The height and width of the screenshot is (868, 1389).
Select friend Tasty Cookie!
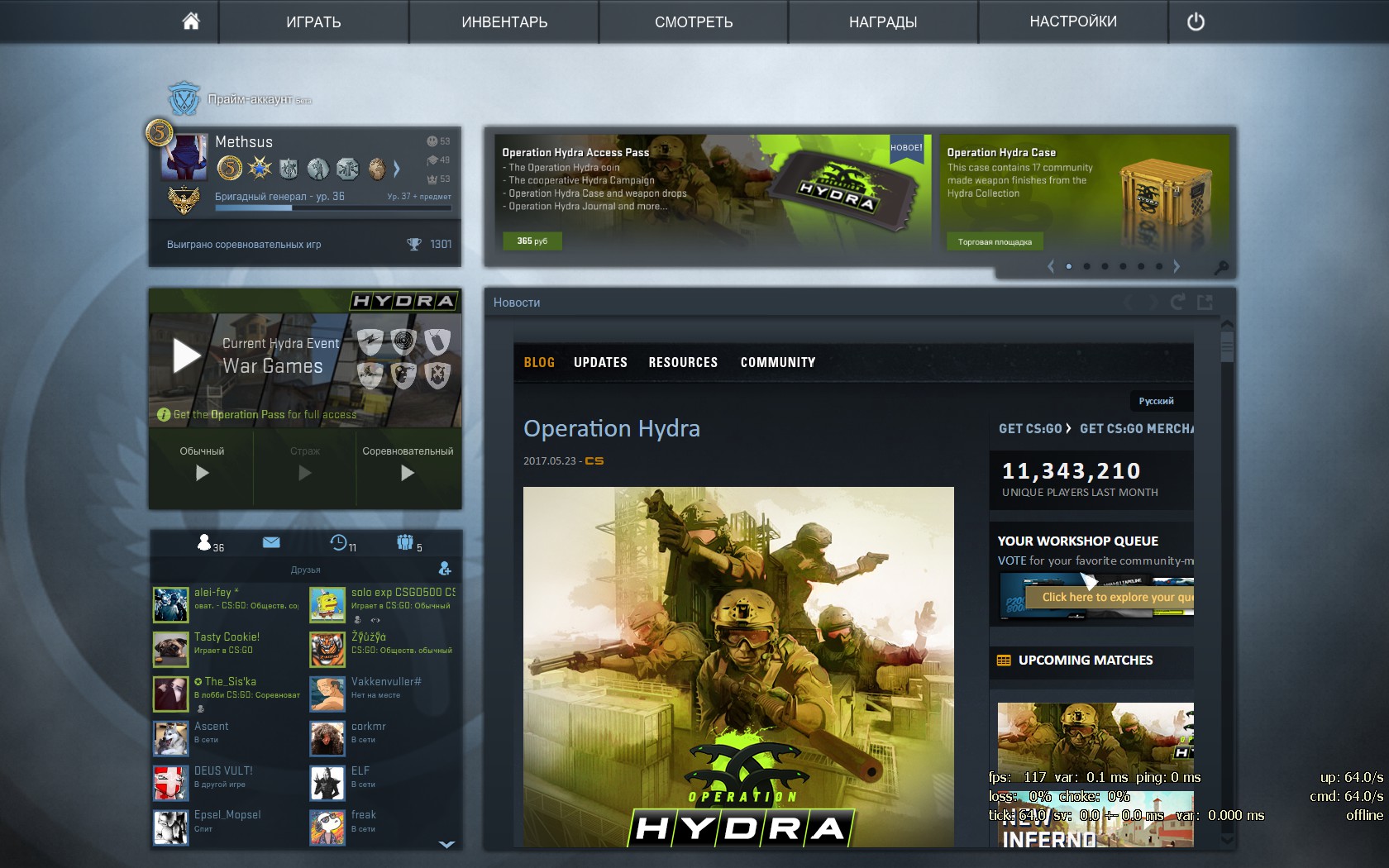(x=227, y=649)
